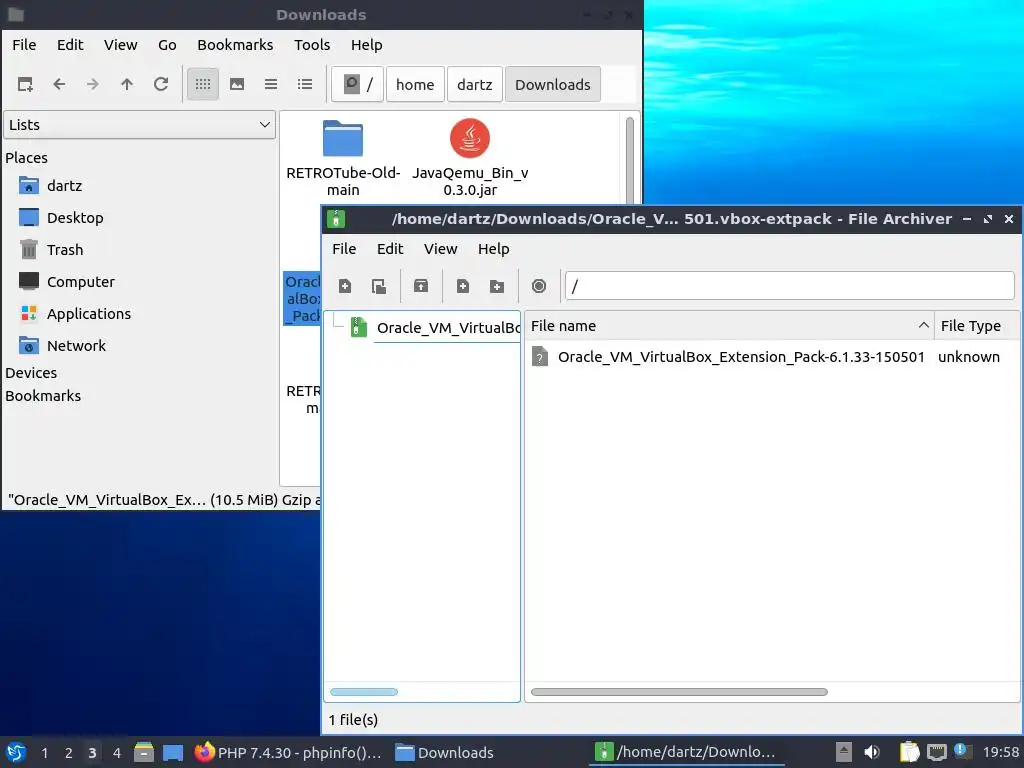The height and width of the screenshot is (768, 1024).
Task: Click the home path button
Action: (415, 84)
